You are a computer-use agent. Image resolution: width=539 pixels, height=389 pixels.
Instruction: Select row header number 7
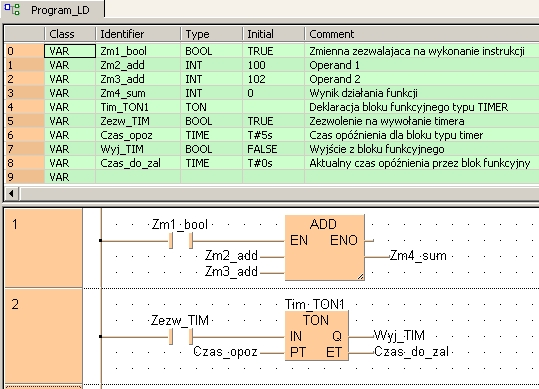pyautogui.click(x=24, y=149)
